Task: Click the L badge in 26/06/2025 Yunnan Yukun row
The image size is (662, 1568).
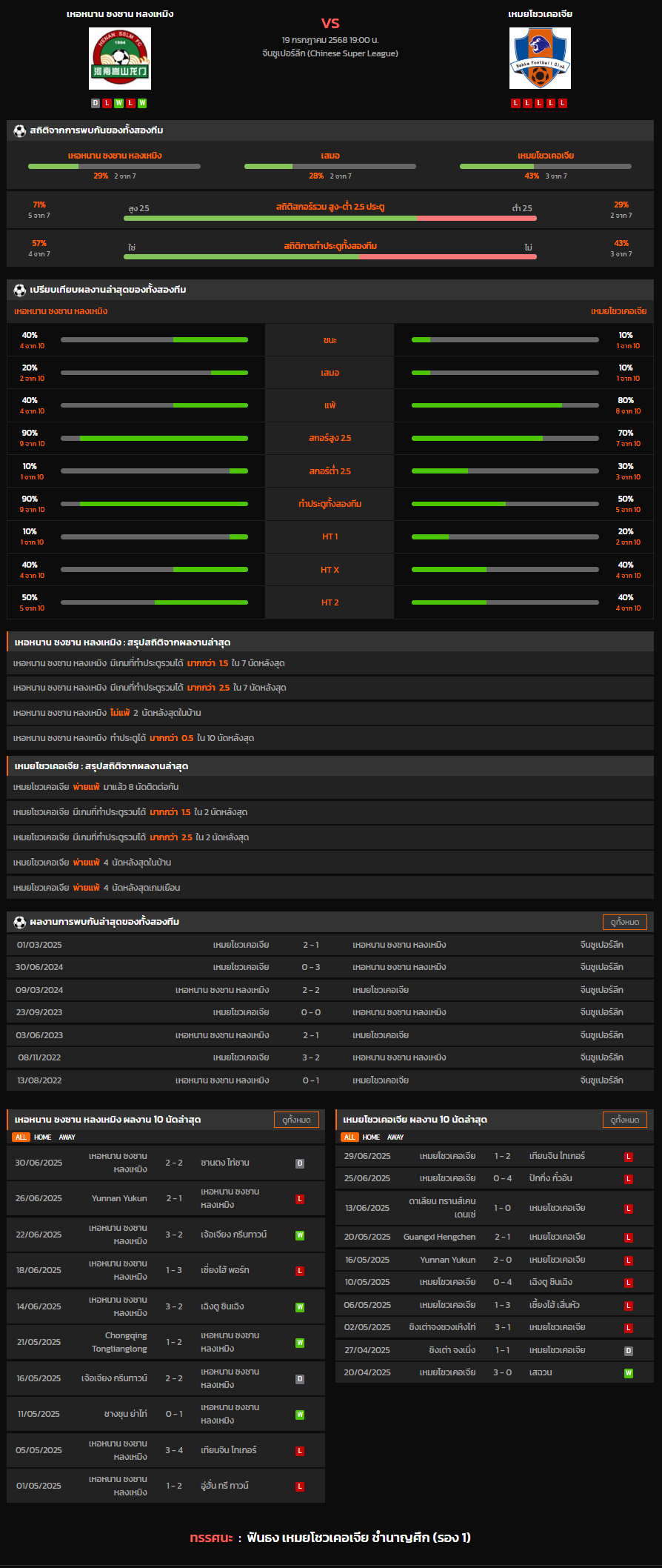Action: (300, 1199)
